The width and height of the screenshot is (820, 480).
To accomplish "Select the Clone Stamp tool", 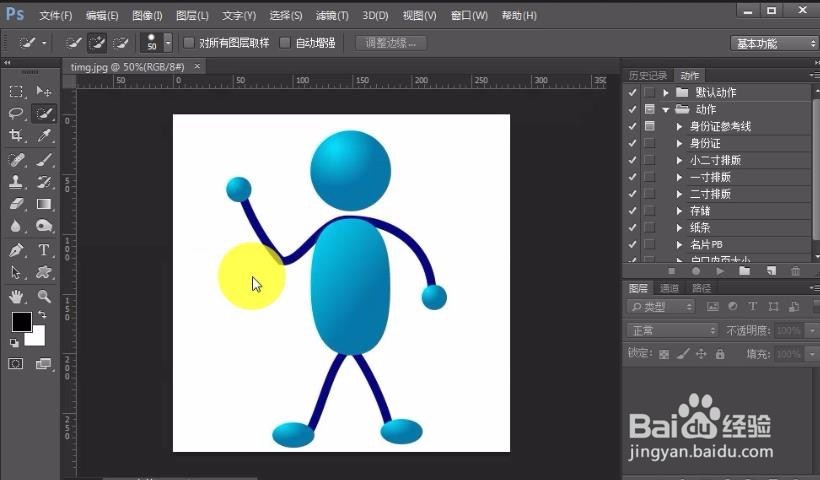I will click(16, 181).
